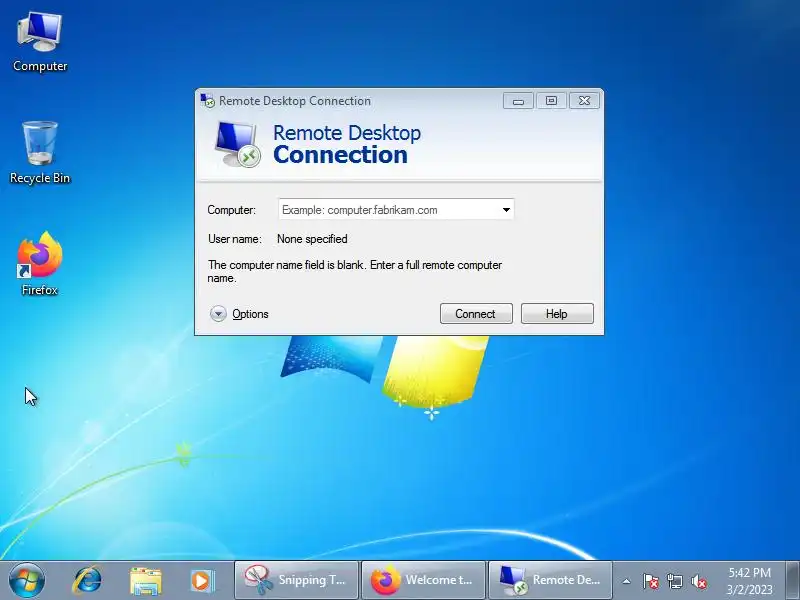The image size is (800, 600).
Task: Select the Recycle Bin desktop icon
Action: 40,153
